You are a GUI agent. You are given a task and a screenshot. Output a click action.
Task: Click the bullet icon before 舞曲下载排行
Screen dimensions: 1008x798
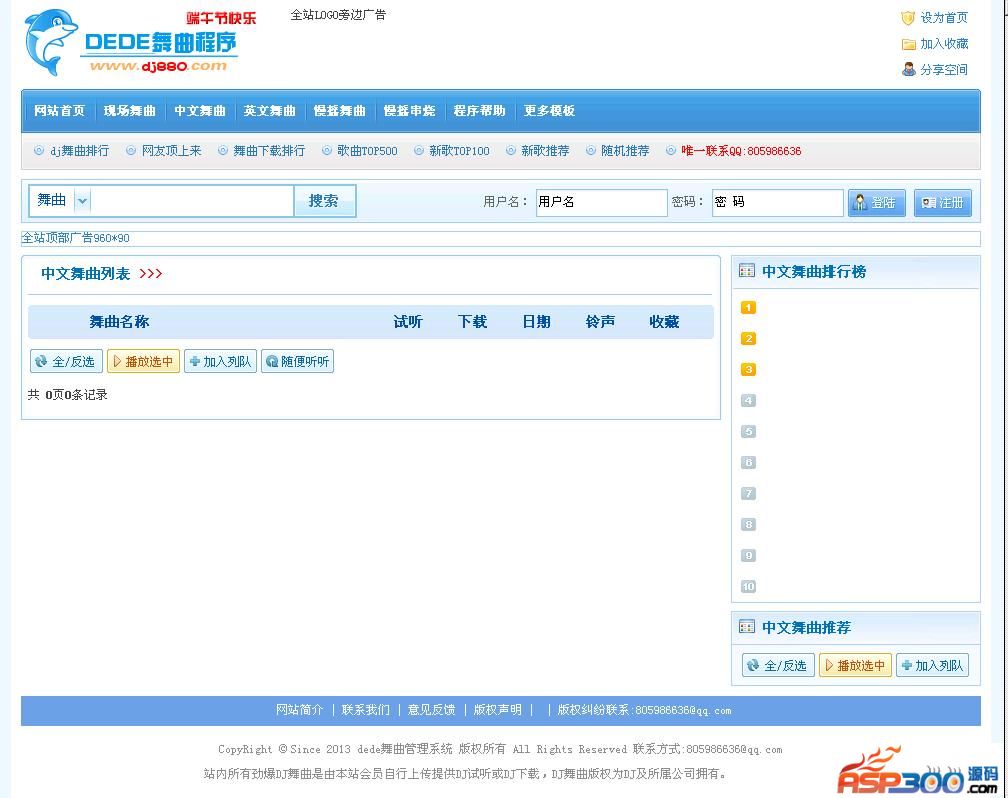pos(223,150)
